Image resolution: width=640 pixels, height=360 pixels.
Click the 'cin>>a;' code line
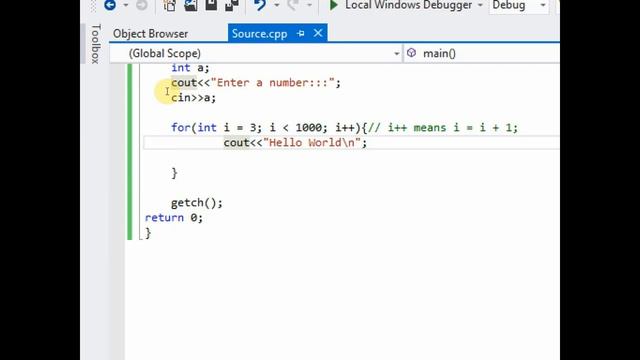point(193,98)
